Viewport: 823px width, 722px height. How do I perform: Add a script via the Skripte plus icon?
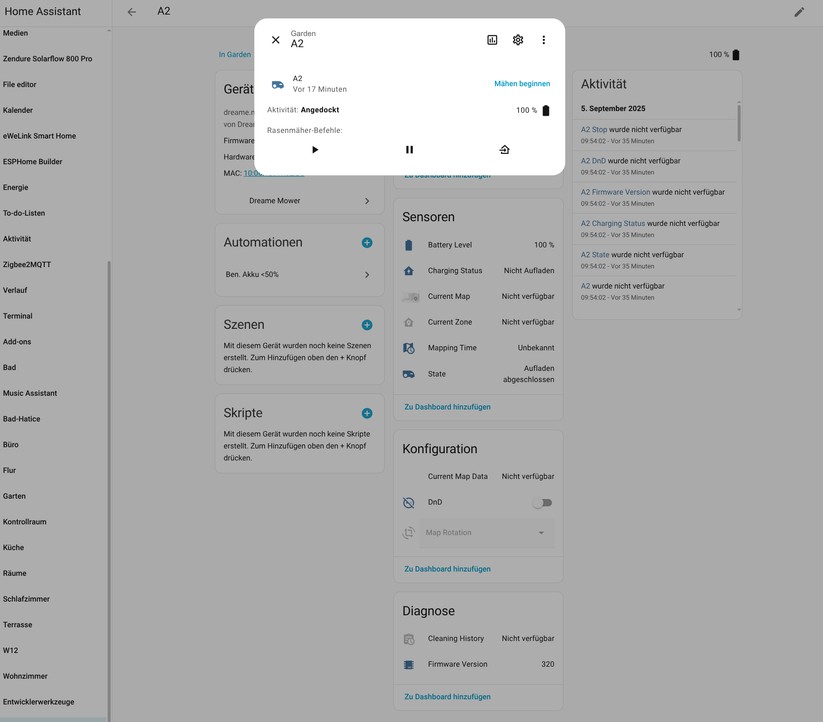[367, 412]
